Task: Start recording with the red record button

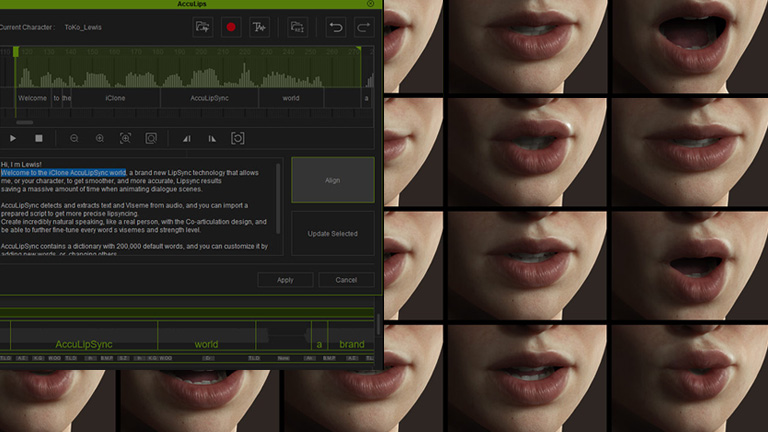Action: (x=231, y=27)
